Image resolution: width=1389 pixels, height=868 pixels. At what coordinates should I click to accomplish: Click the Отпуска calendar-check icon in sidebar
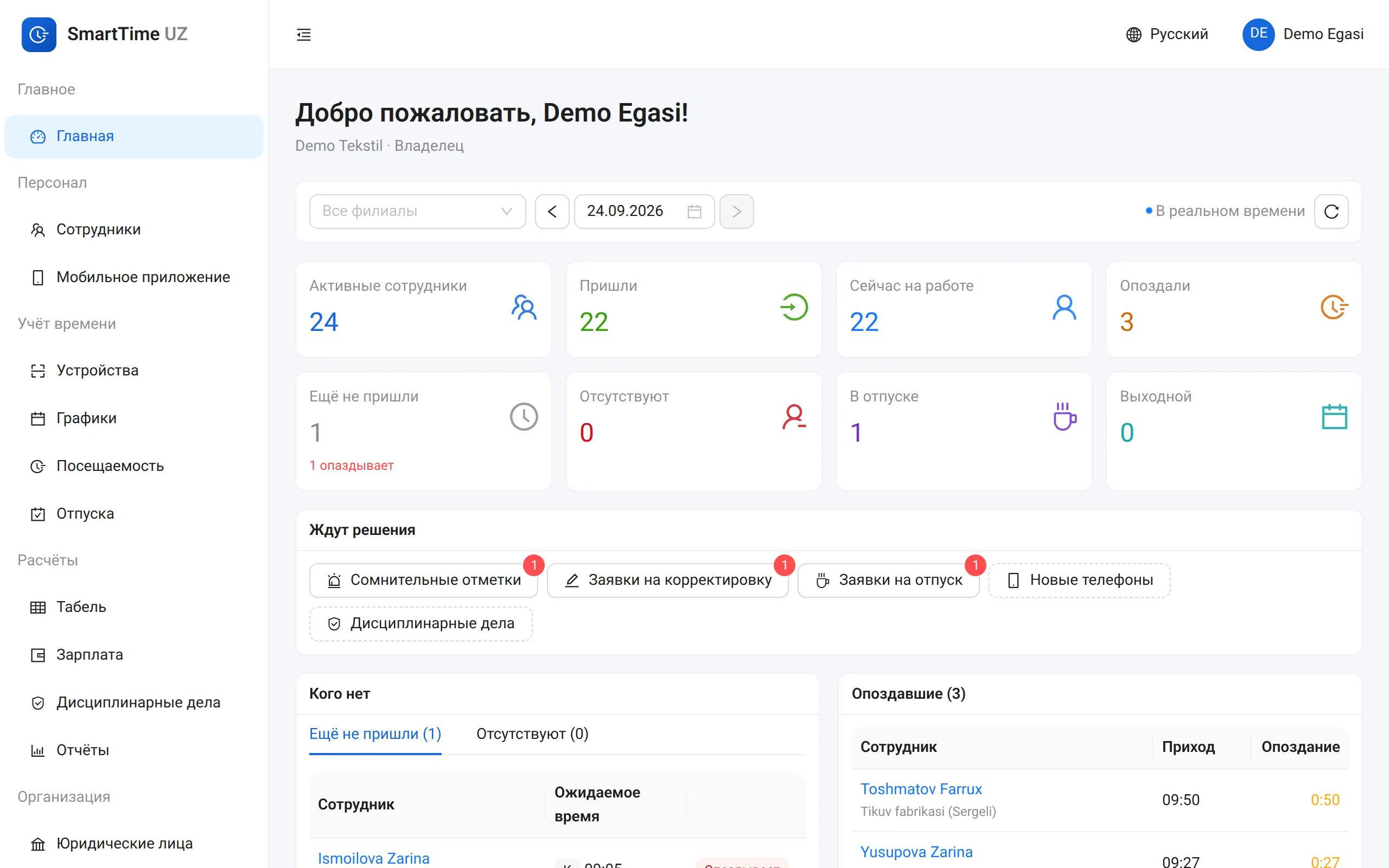(x=38, y=514)
